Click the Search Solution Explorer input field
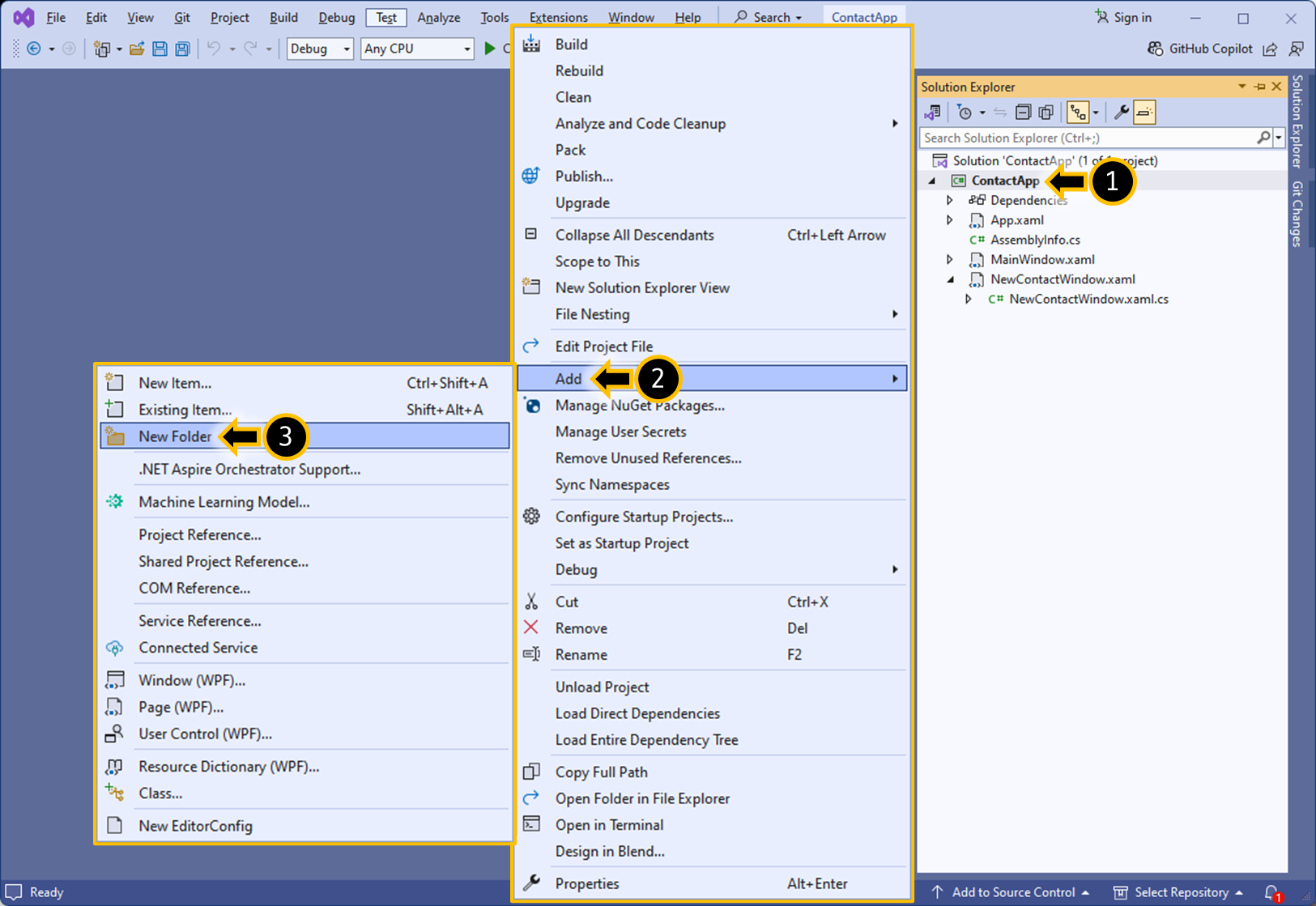Image resolution: width=1316 pixels, height=906 pixels. click(x=1088, y=138)
